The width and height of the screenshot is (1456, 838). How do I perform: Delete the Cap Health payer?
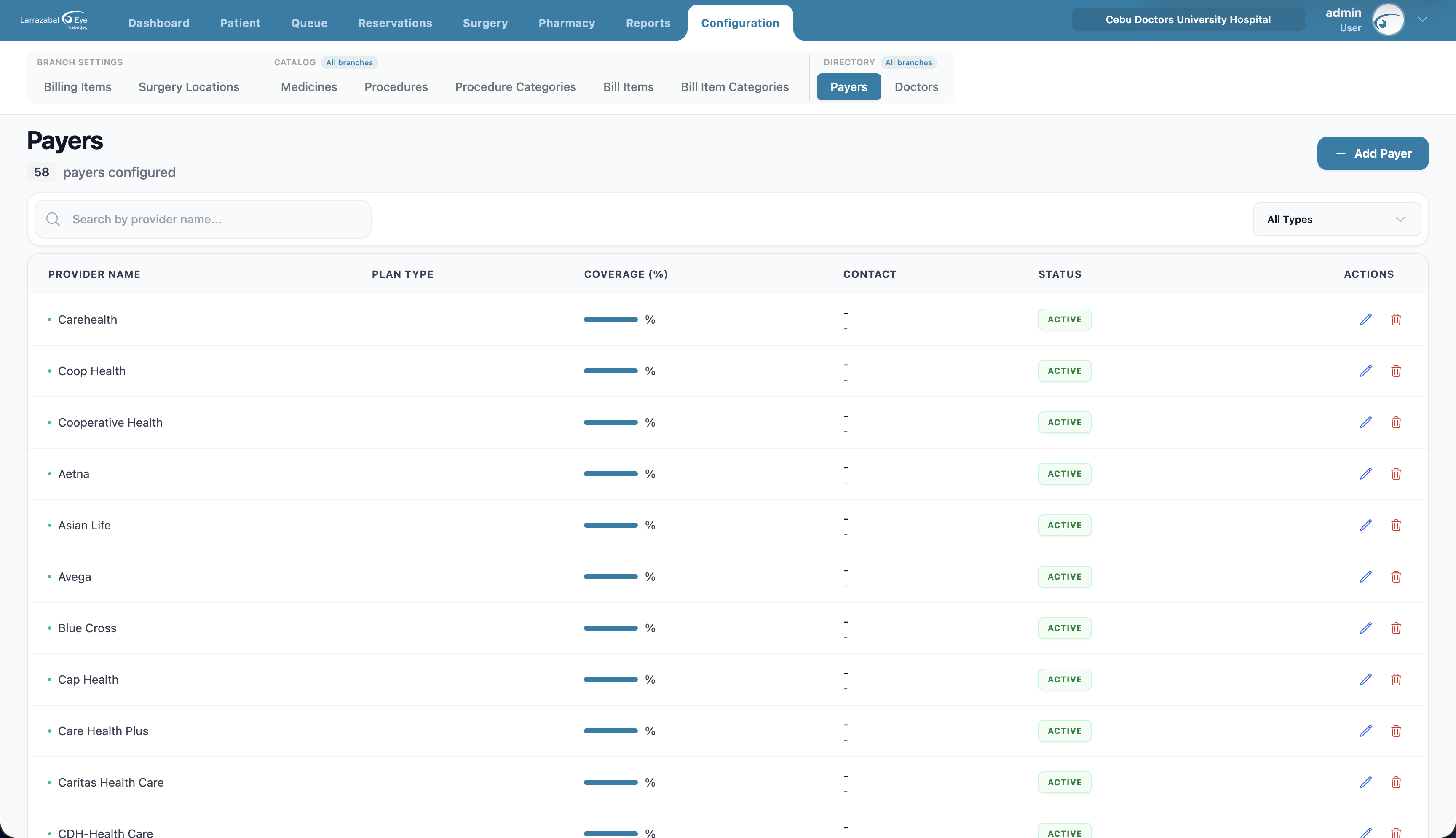[x=1396, y=679]
